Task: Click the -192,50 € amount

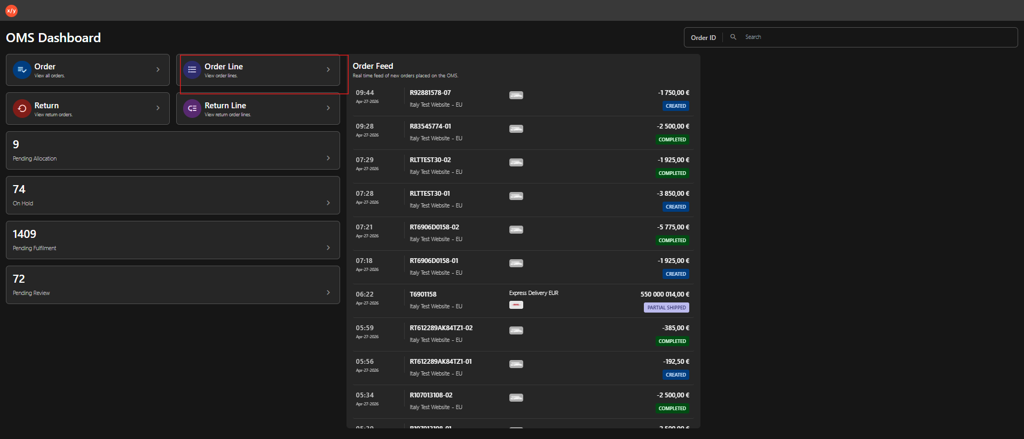Action: point(677,361)
